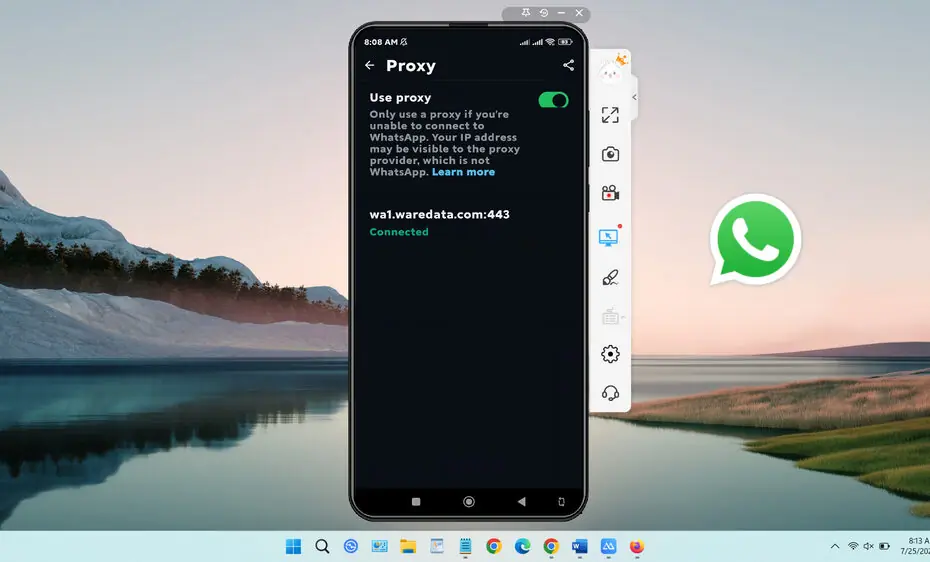Show hidden system tray icons
Image resolution: width=930 pixels, height=562 pixels.
point(835,546)
